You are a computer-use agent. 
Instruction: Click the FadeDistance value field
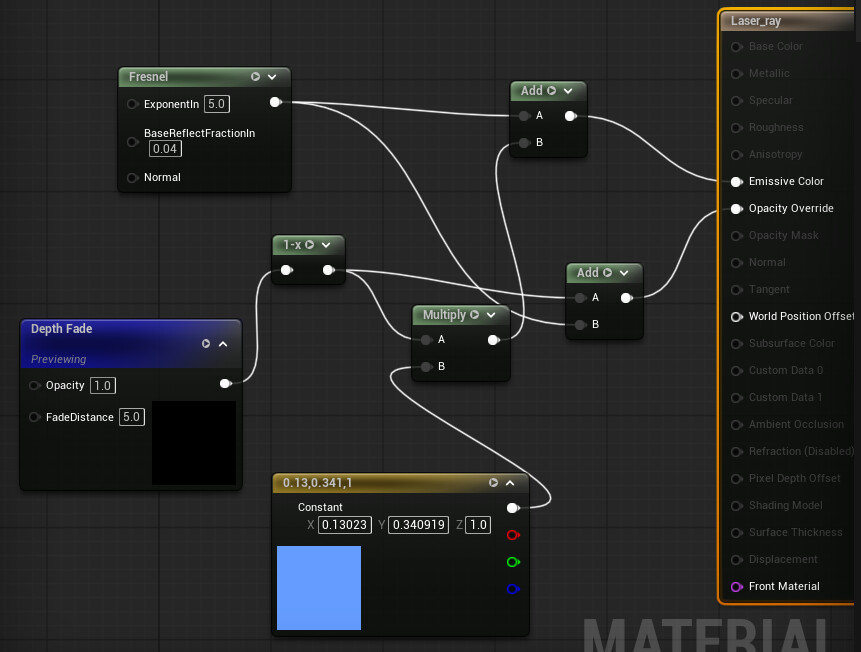coord(132,417)
